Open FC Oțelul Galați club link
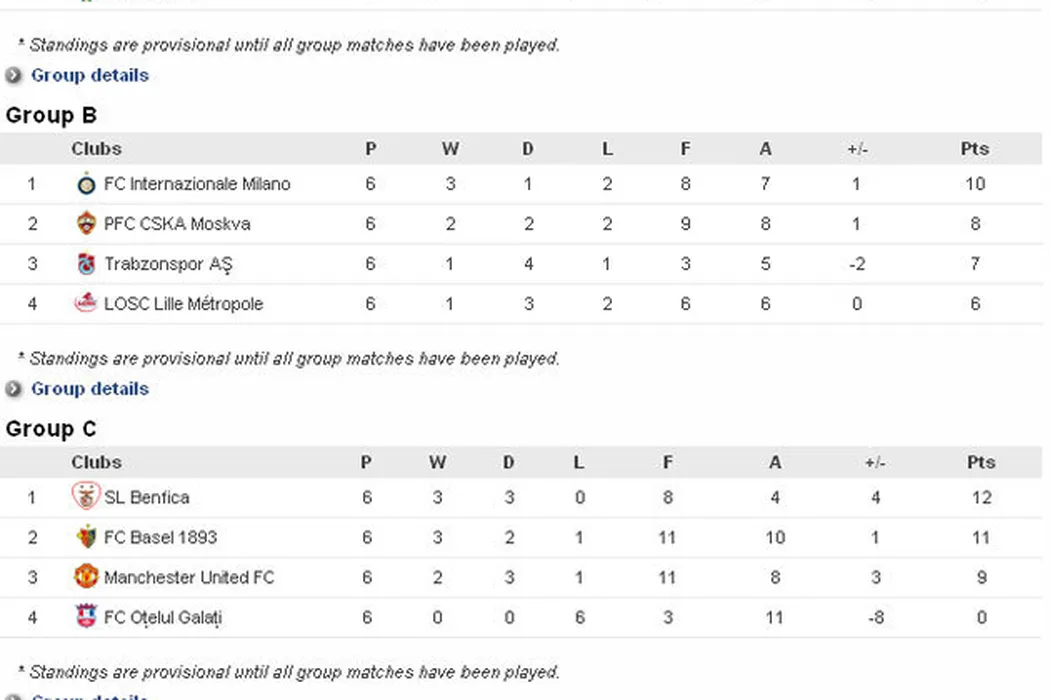This screenshot has height=700, width=1050. pos(163,617)
